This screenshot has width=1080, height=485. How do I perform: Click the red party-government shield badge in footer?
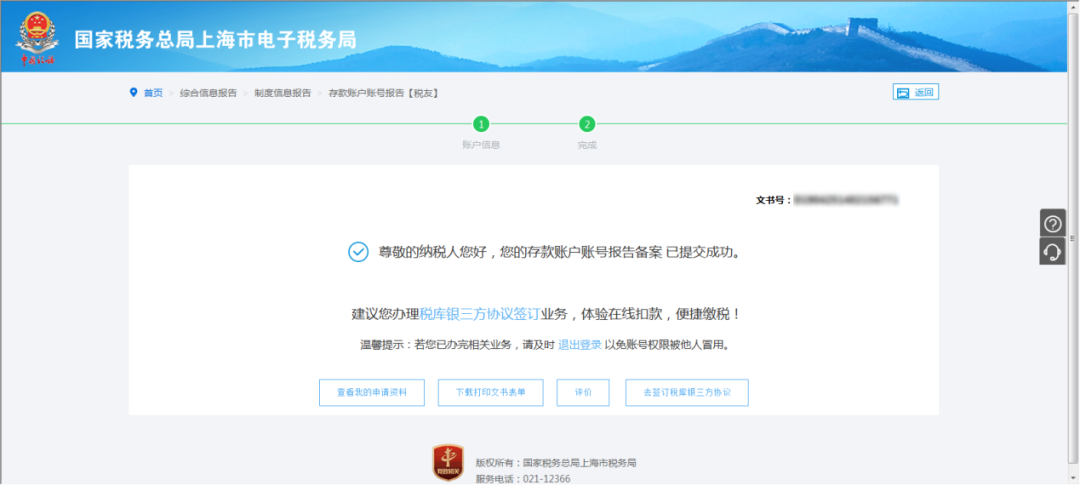click(448, 463)
